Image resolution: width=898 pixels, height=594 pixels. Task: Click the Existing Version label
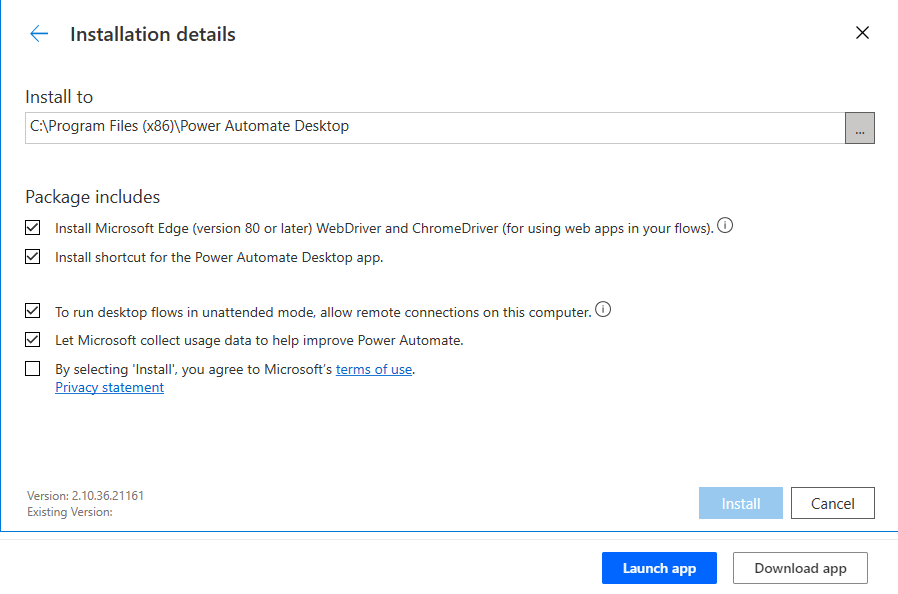pos(70,512)
